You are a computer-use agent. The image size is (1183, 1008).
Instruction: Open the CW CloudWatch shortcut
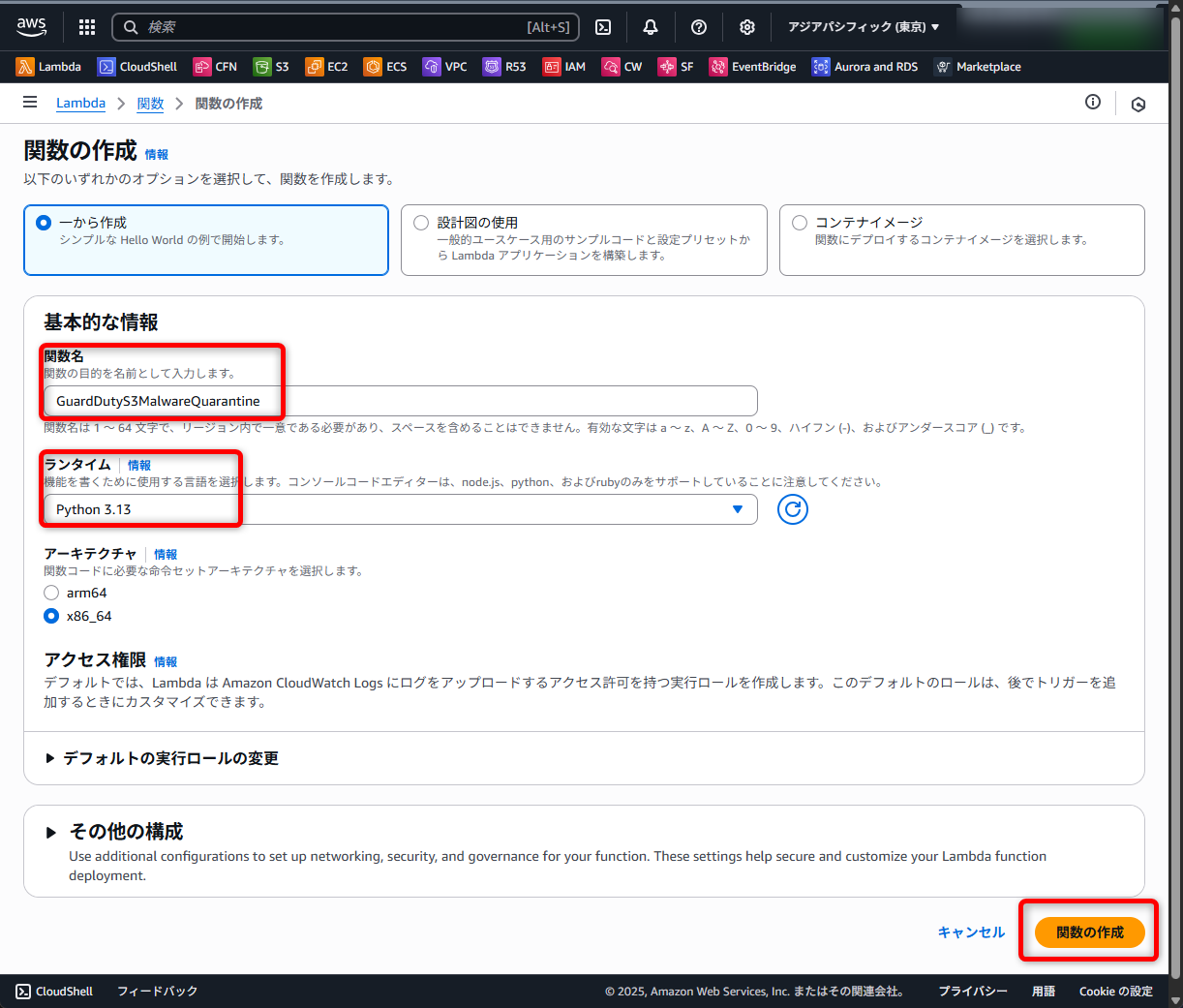tap(622, 67)
